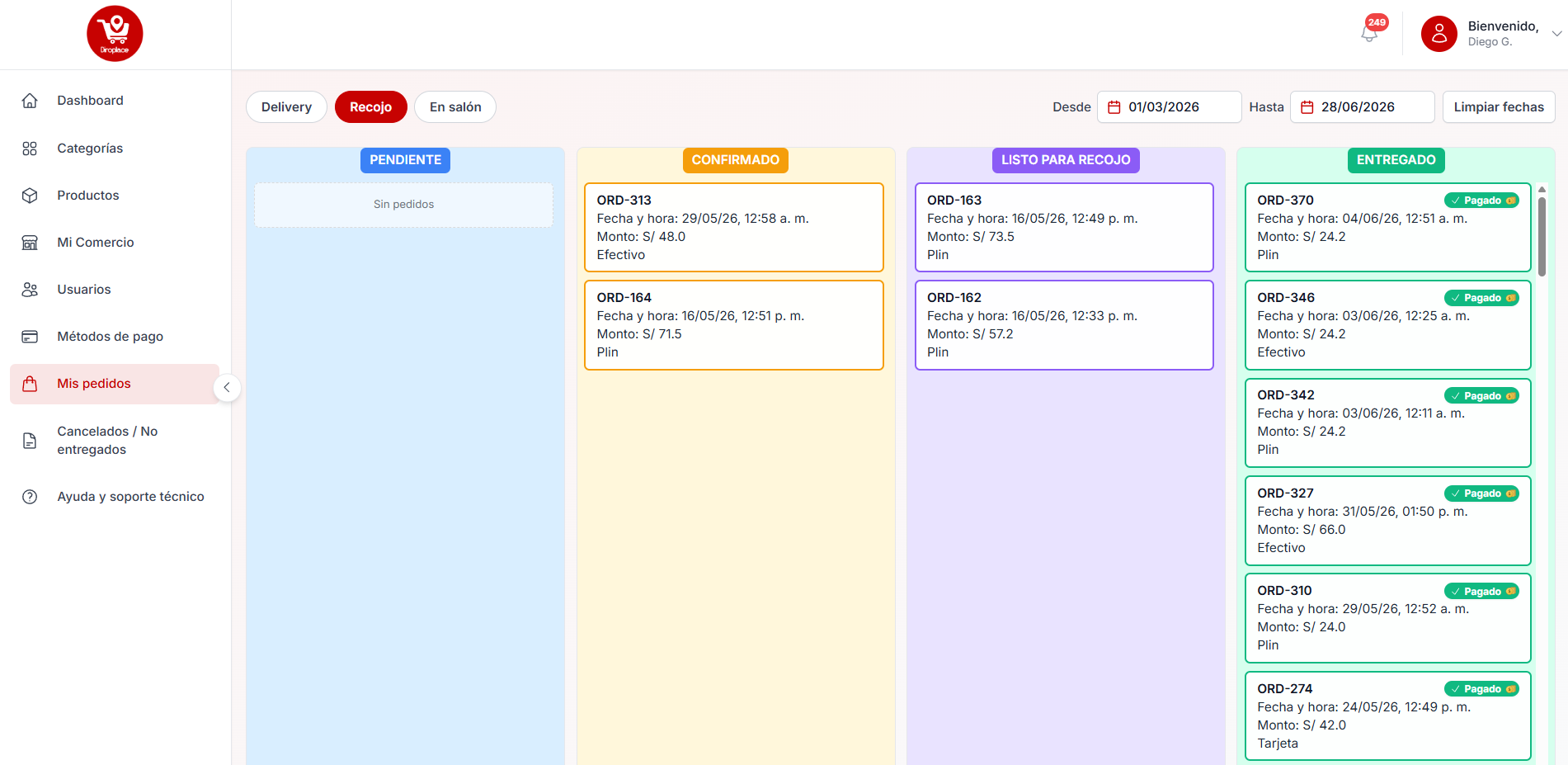
Task: Collapse the sidebar with the chevron button
Action: (227, 388)
